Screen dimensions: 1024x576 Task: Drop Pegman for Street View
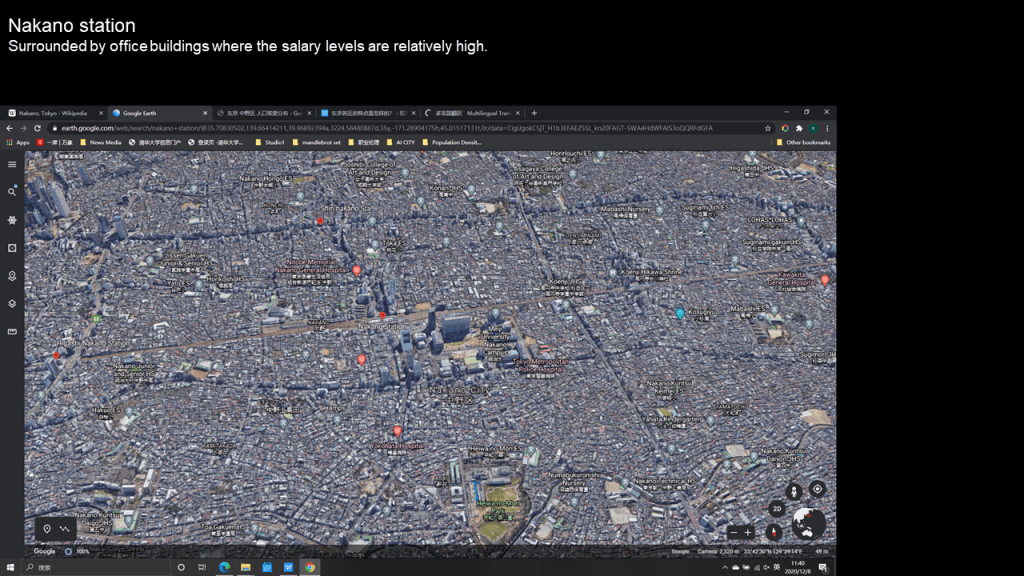coord(794,490)
